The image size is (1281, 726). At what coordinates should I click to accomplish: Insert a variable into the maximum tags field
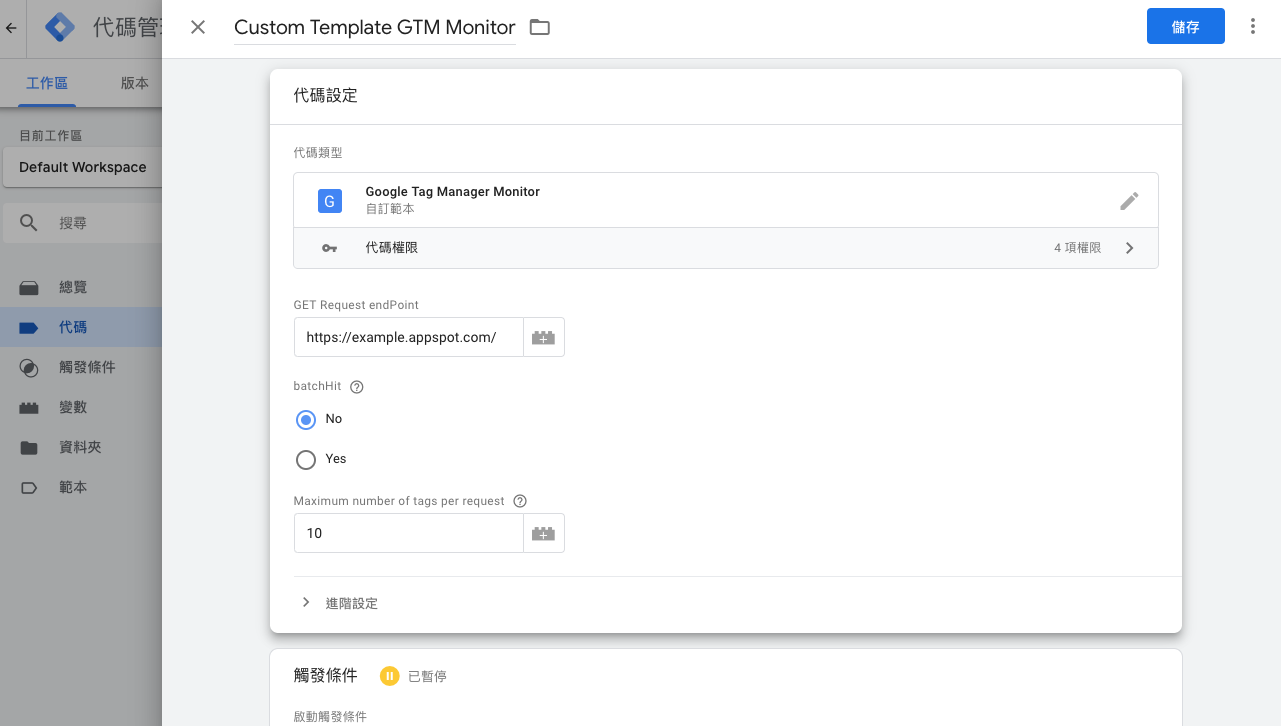[x=544, y=533]
